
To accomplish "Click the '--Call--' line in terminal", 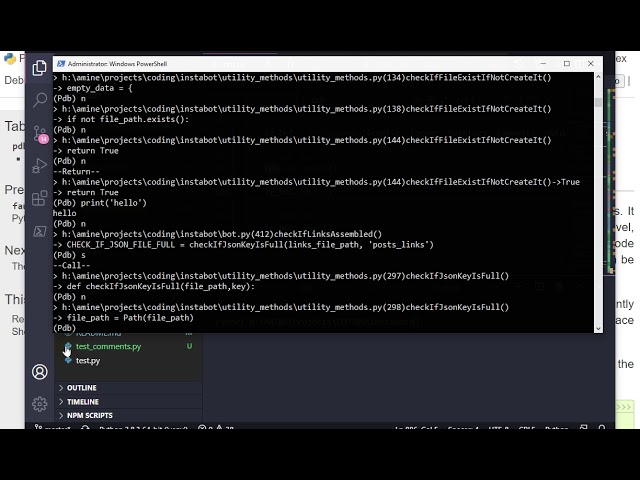I will [x=71, y=265].
